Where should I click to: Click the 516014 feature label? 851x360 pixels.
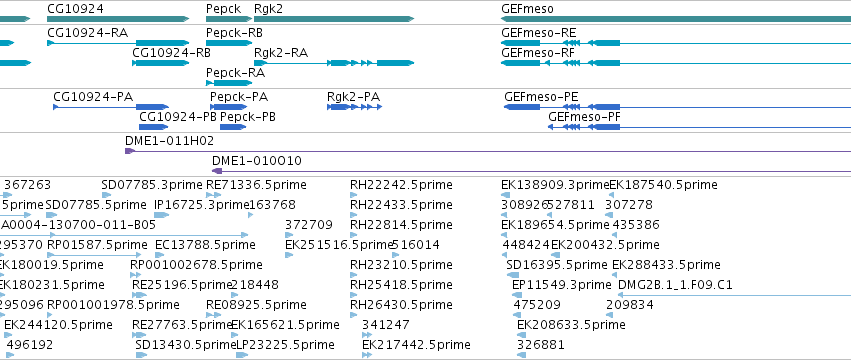pos(416,245)
